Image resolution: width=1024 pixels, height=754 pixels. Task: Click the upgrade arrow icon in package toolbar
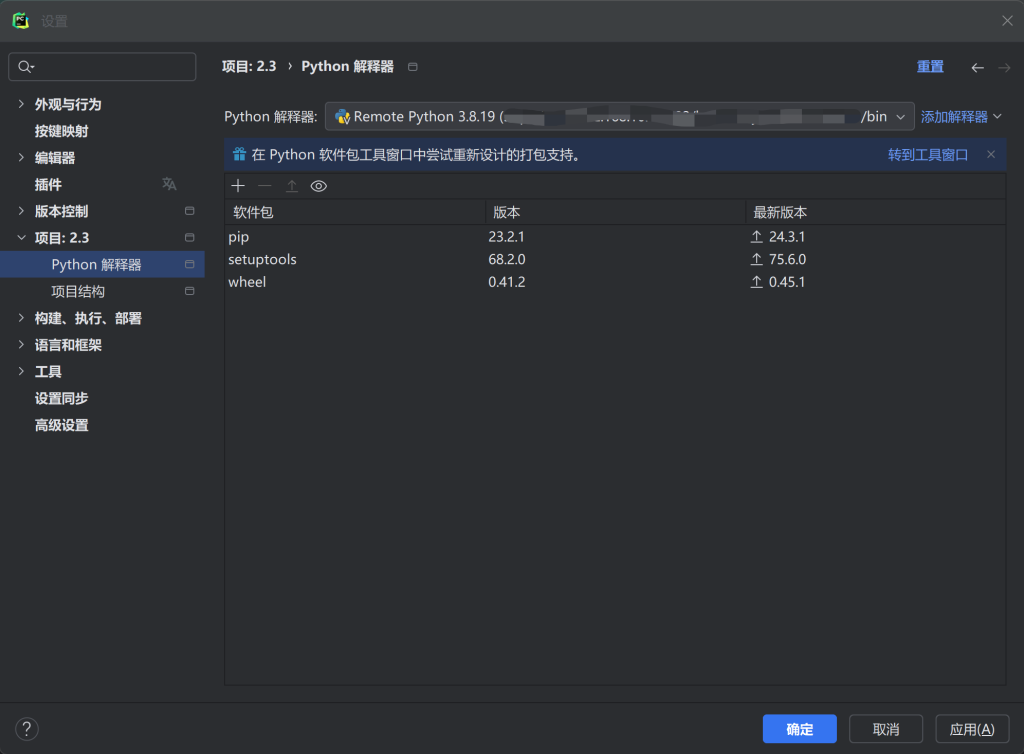(292, 186)
